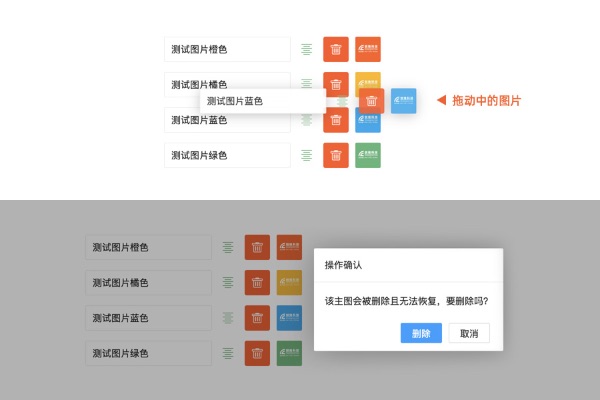This screenshot has height=400, width=600.
Task: Click the trash icon of dimmed 测试图片橙色 row
Action: coord(257,247)
